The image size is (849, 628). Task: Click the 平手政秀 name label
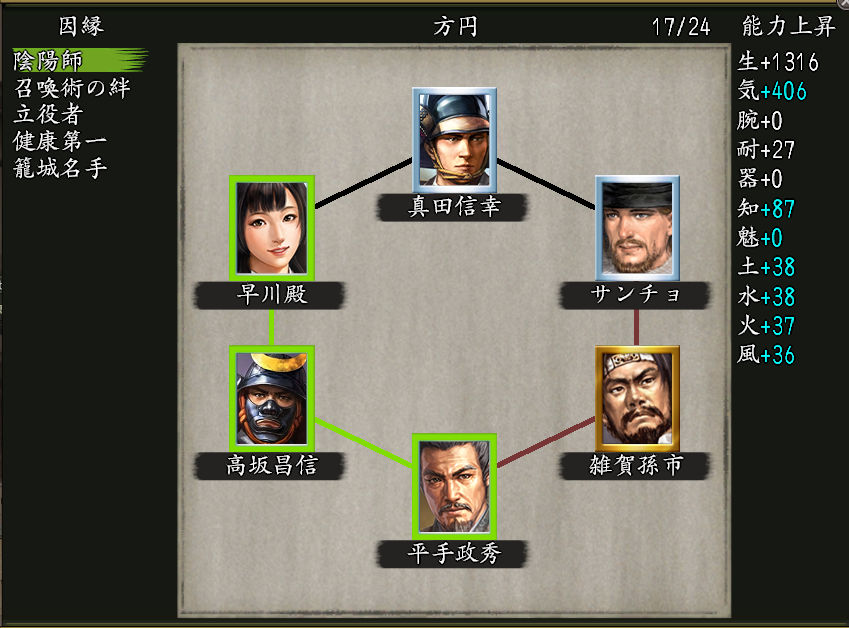pyautogui.click(x=453, y=553)
